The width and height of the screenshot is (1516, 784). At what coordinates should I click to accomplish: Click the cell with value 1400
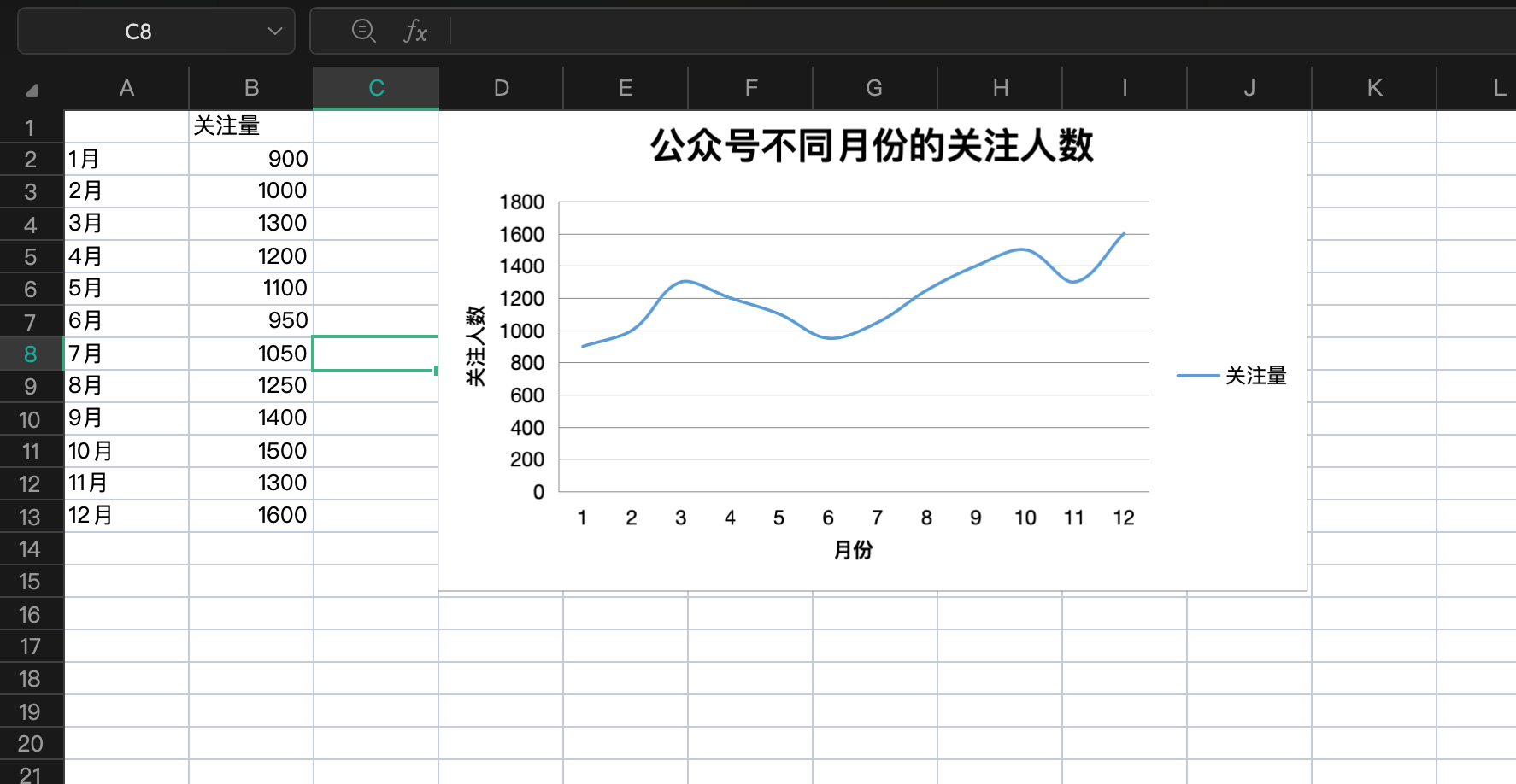(251, 418)
